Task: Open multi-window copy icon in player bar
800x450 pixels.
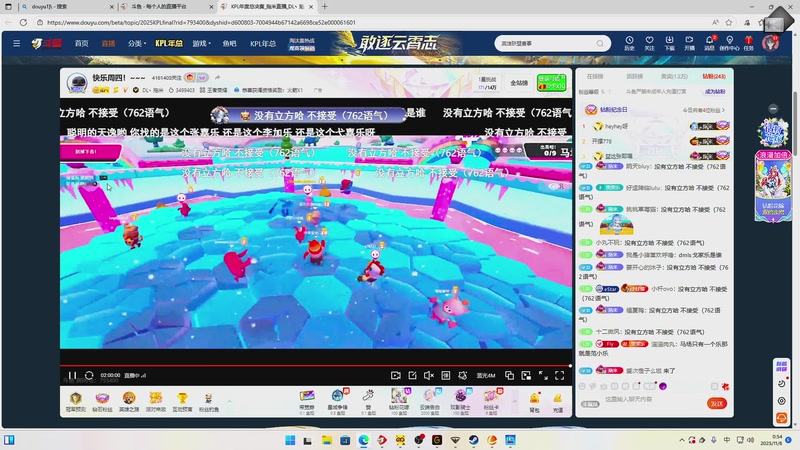Action: point(509,376)
